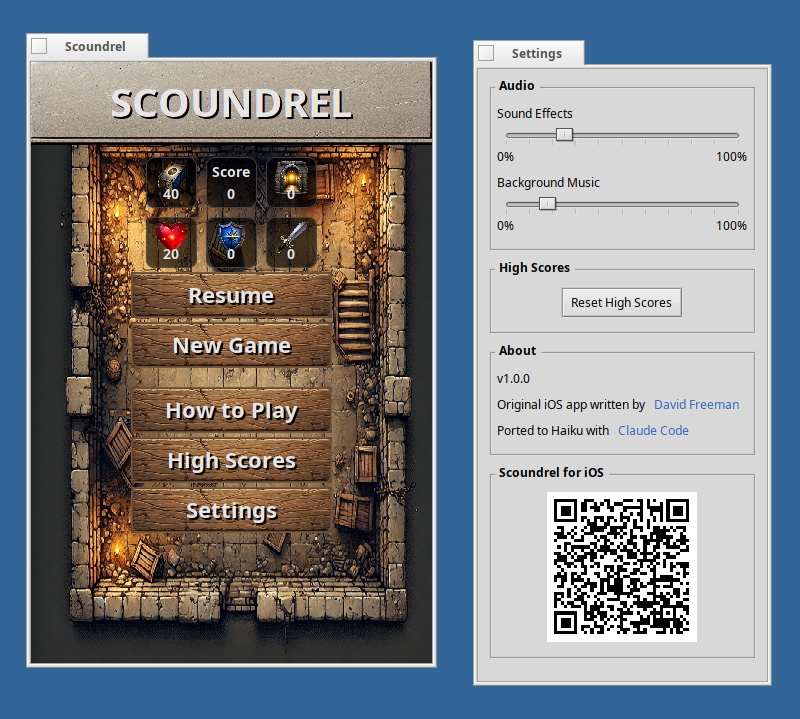Select the Settings window tab
Image resolution: width=800 pixels, height=719 pixels.
pyautogui.click(x=539, y=53)
